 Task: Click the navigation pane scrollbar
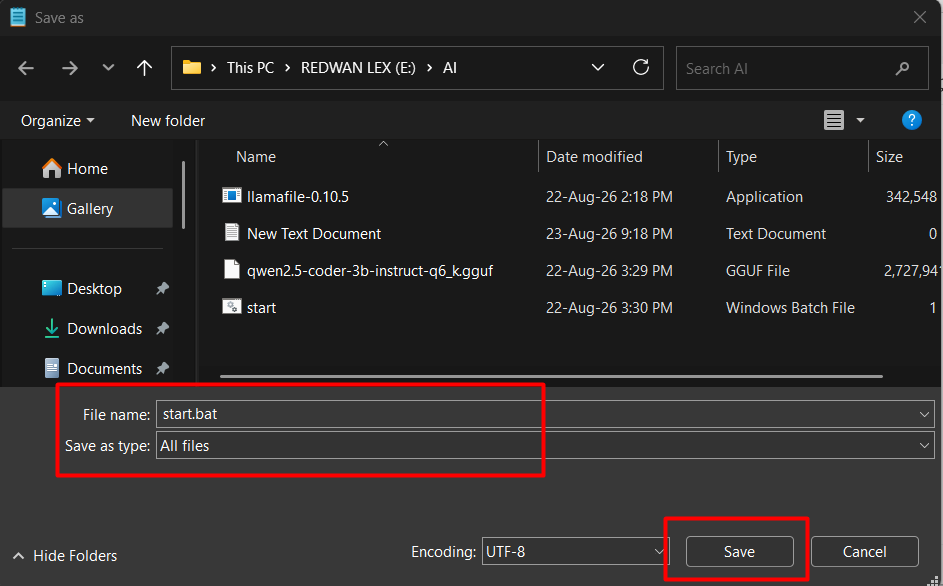[183, 195]
